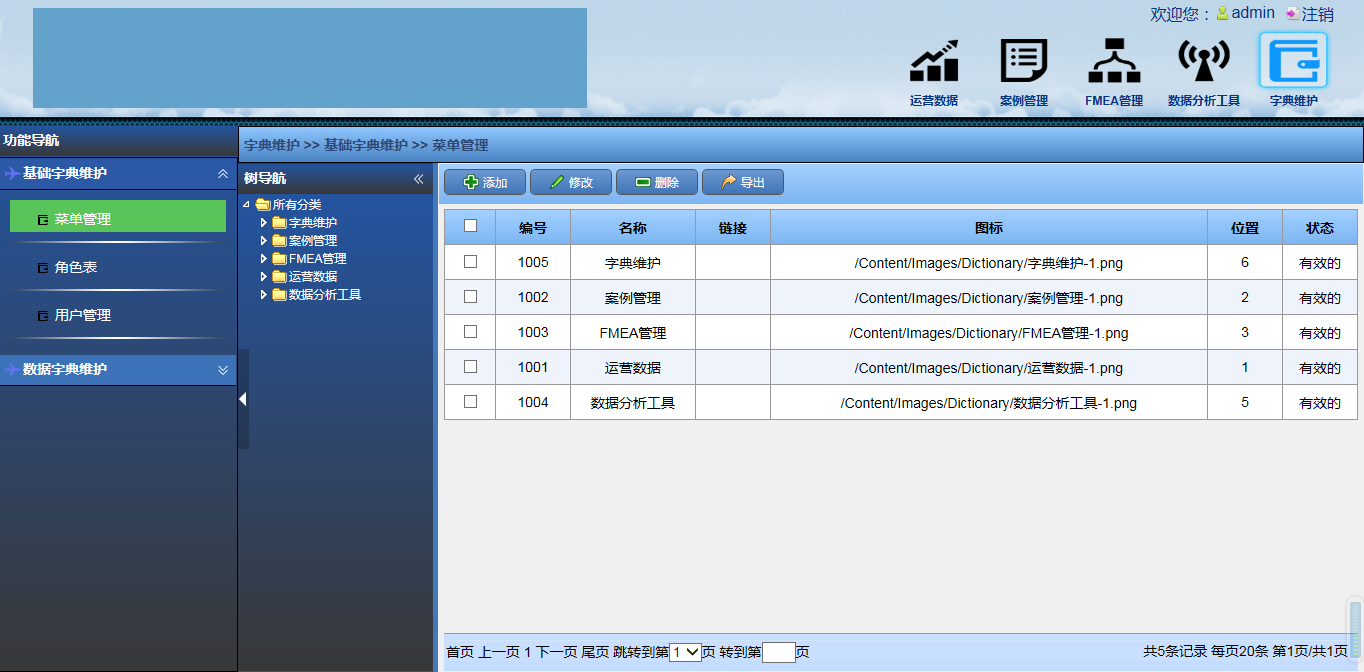1364x672 pixels.
Task: Check the box for row 1005
Action: coord(470,262)
